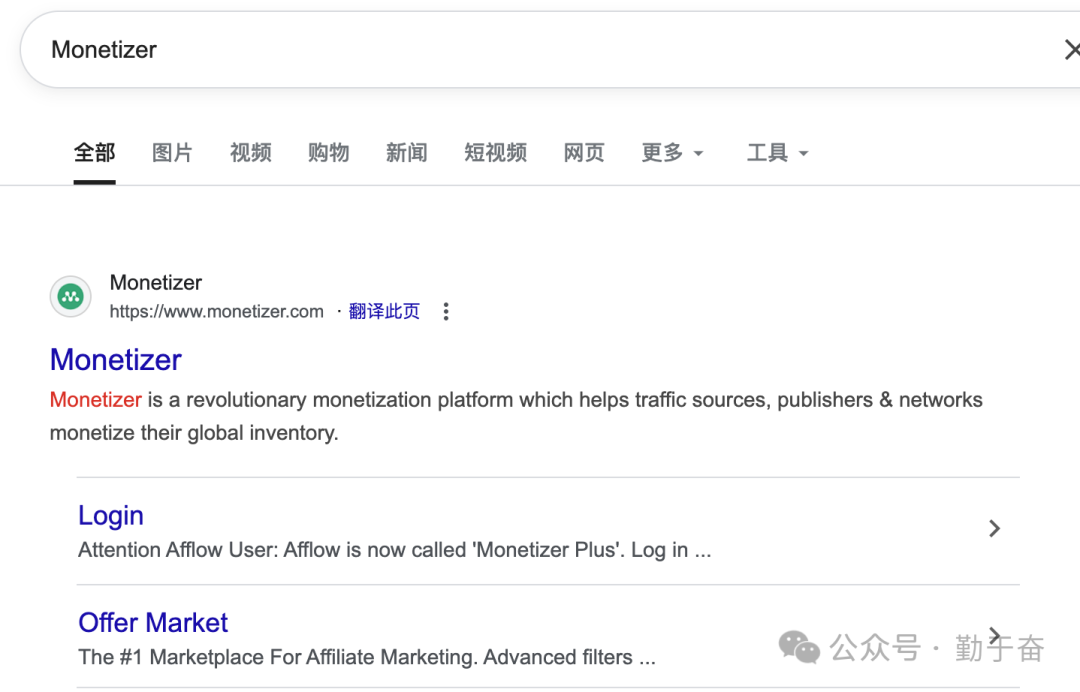Click the Monetizer site favicon
The height and width of the screenshot is (692, 1080).
pos(70,296)
